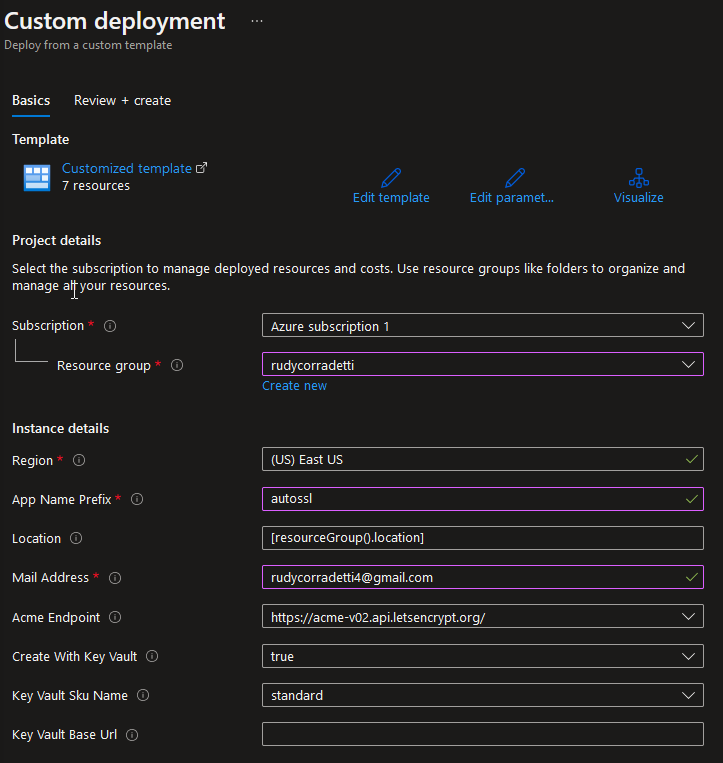
Task: Click the Visualize diagram icon
Action: [638, 178]
